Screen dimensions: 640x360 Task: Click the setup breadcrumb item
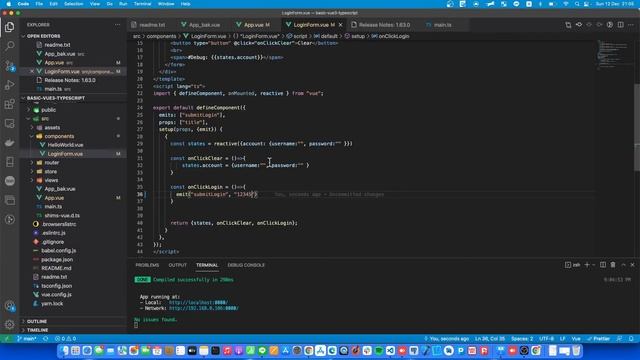(358, 36)
